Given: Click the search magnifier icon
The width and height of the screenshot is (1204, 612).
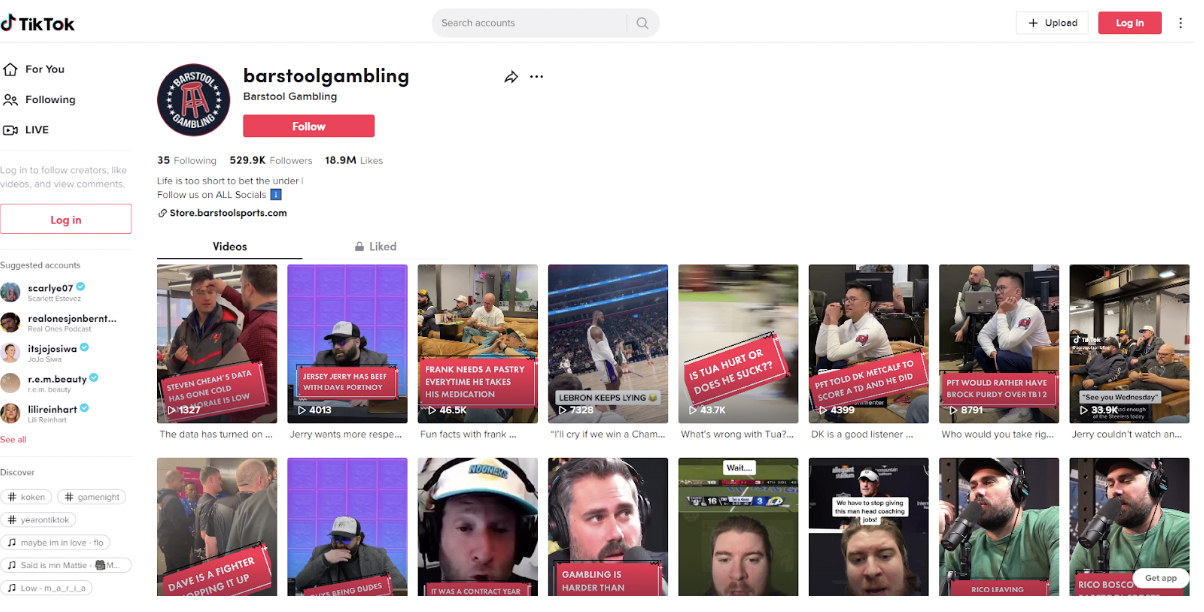Looking at the screenshot, I should point(642,23).
